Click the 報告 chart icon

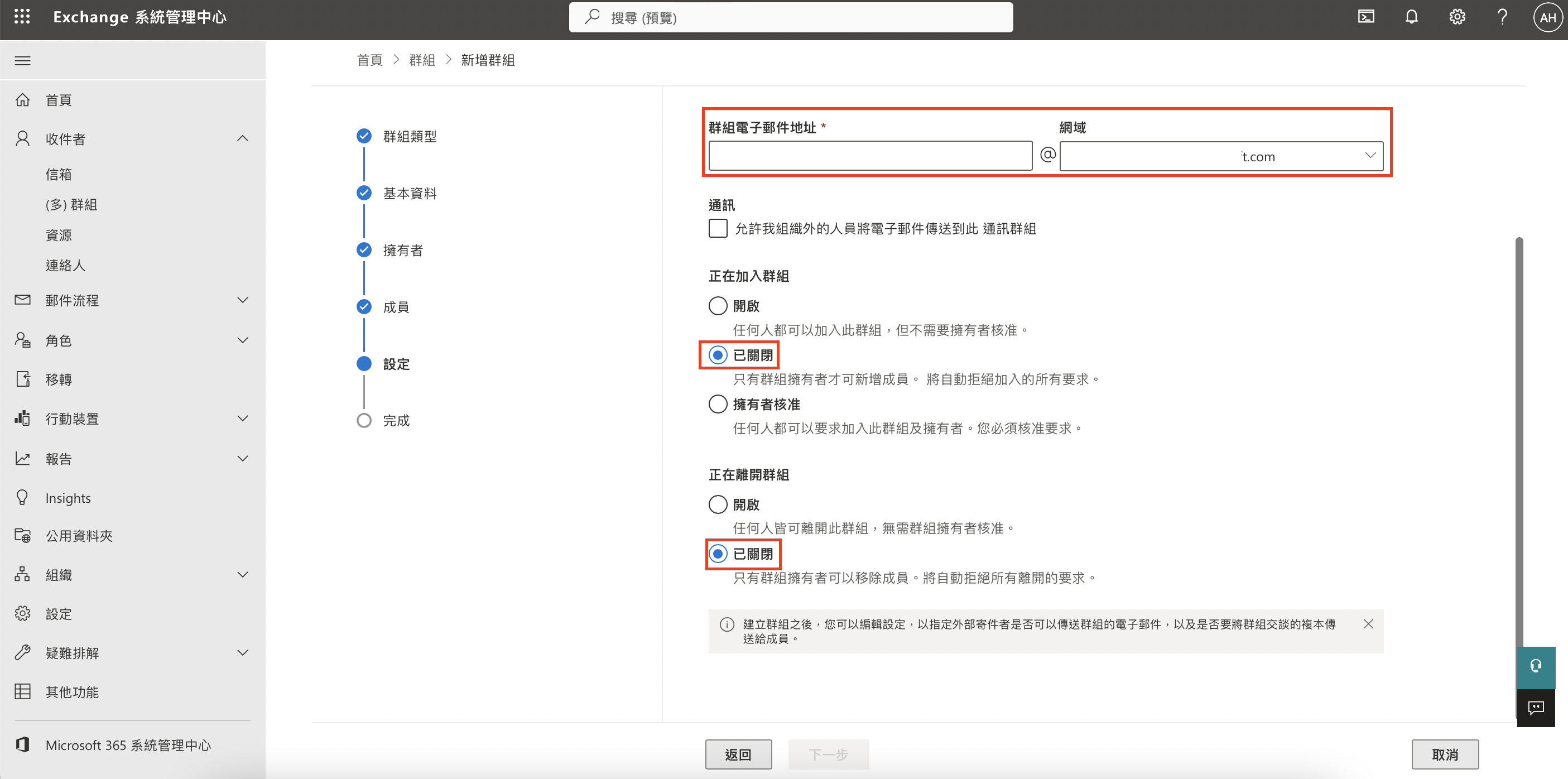(22, 458)
